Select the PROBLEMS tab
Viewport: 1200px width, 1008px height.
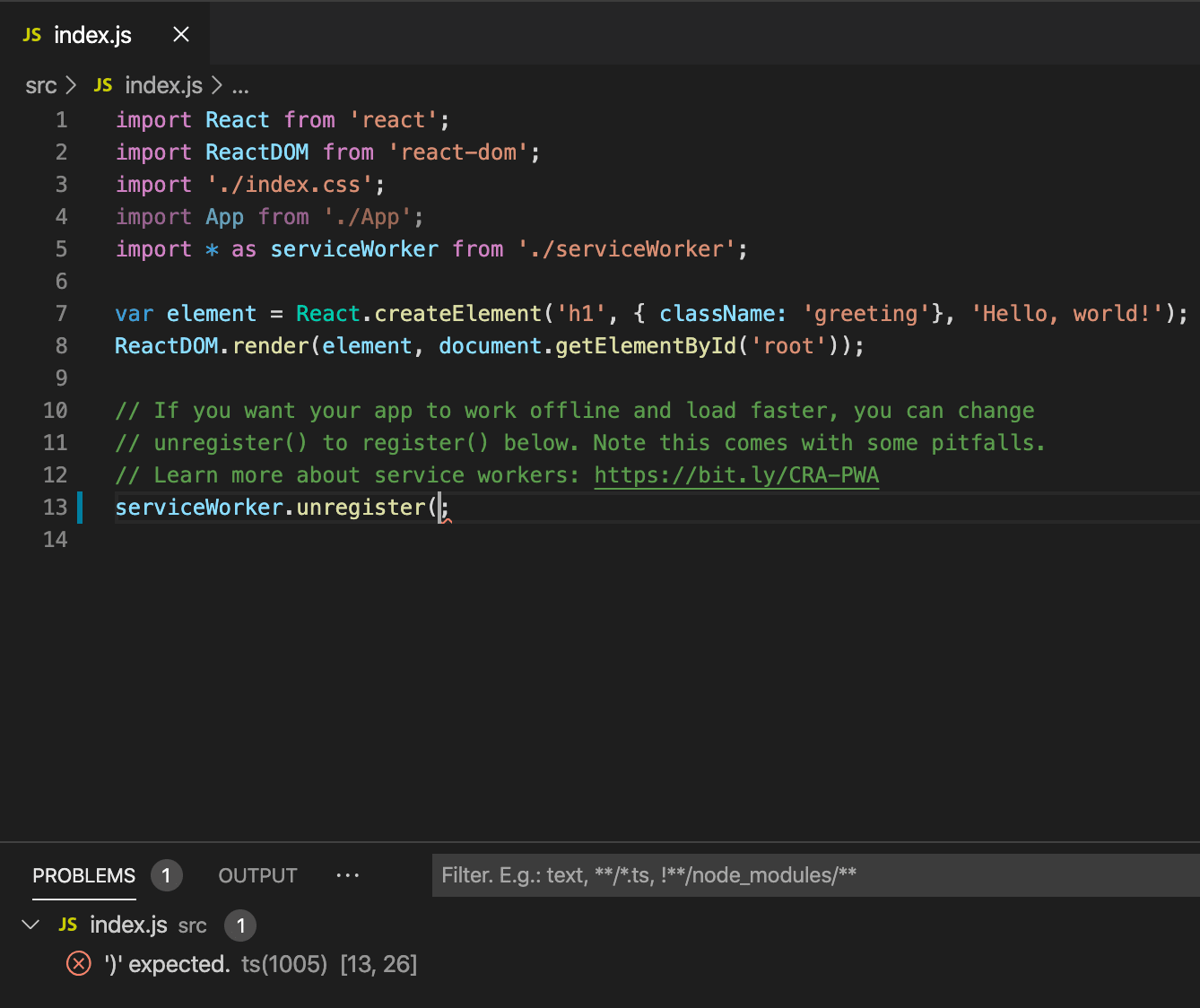83,875
